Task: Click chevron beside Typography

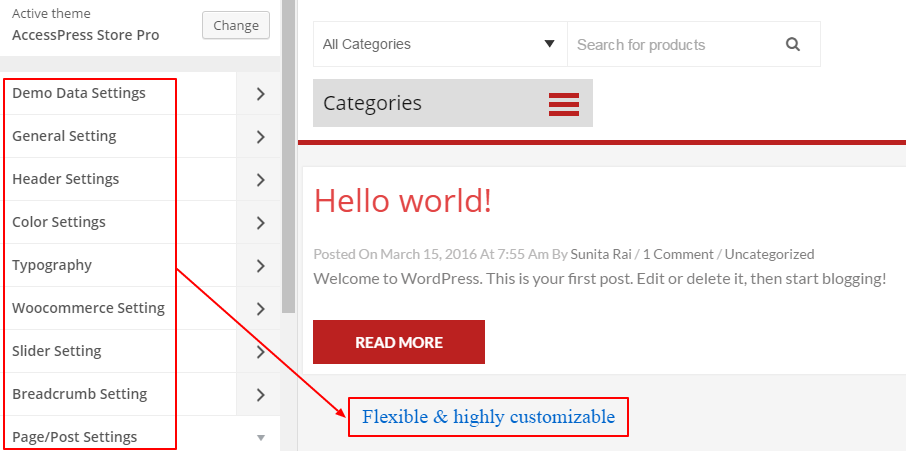Action: coord(260,266)
